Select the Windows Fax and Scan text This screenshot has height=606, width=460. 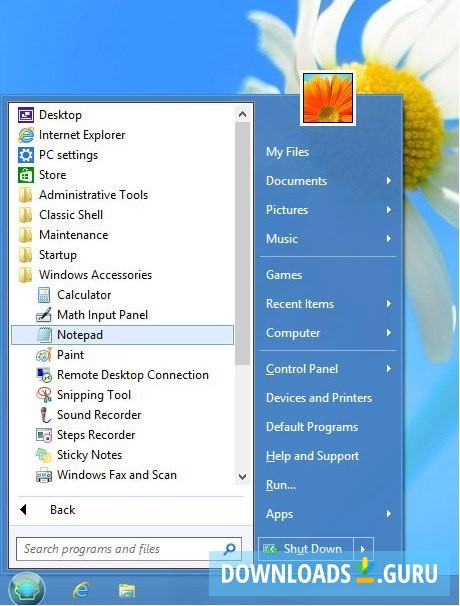117,475
